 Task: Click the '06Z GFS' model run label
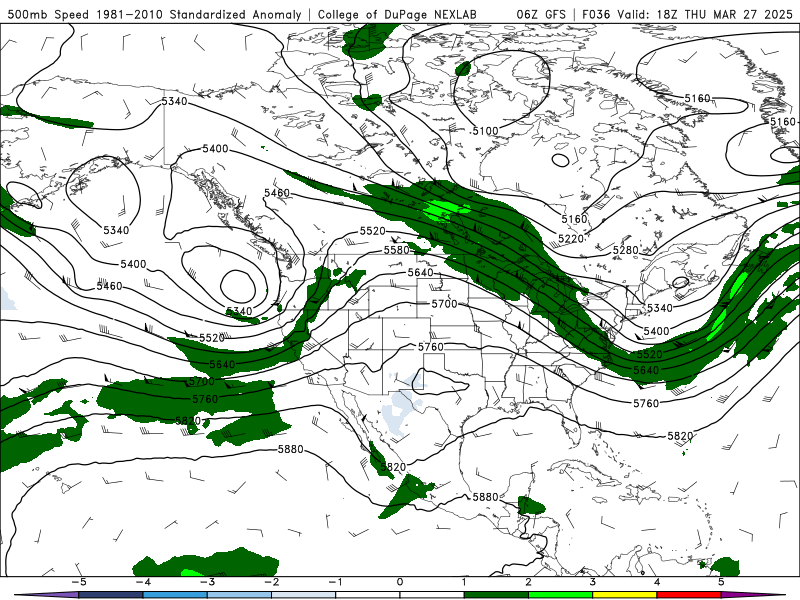541,14
